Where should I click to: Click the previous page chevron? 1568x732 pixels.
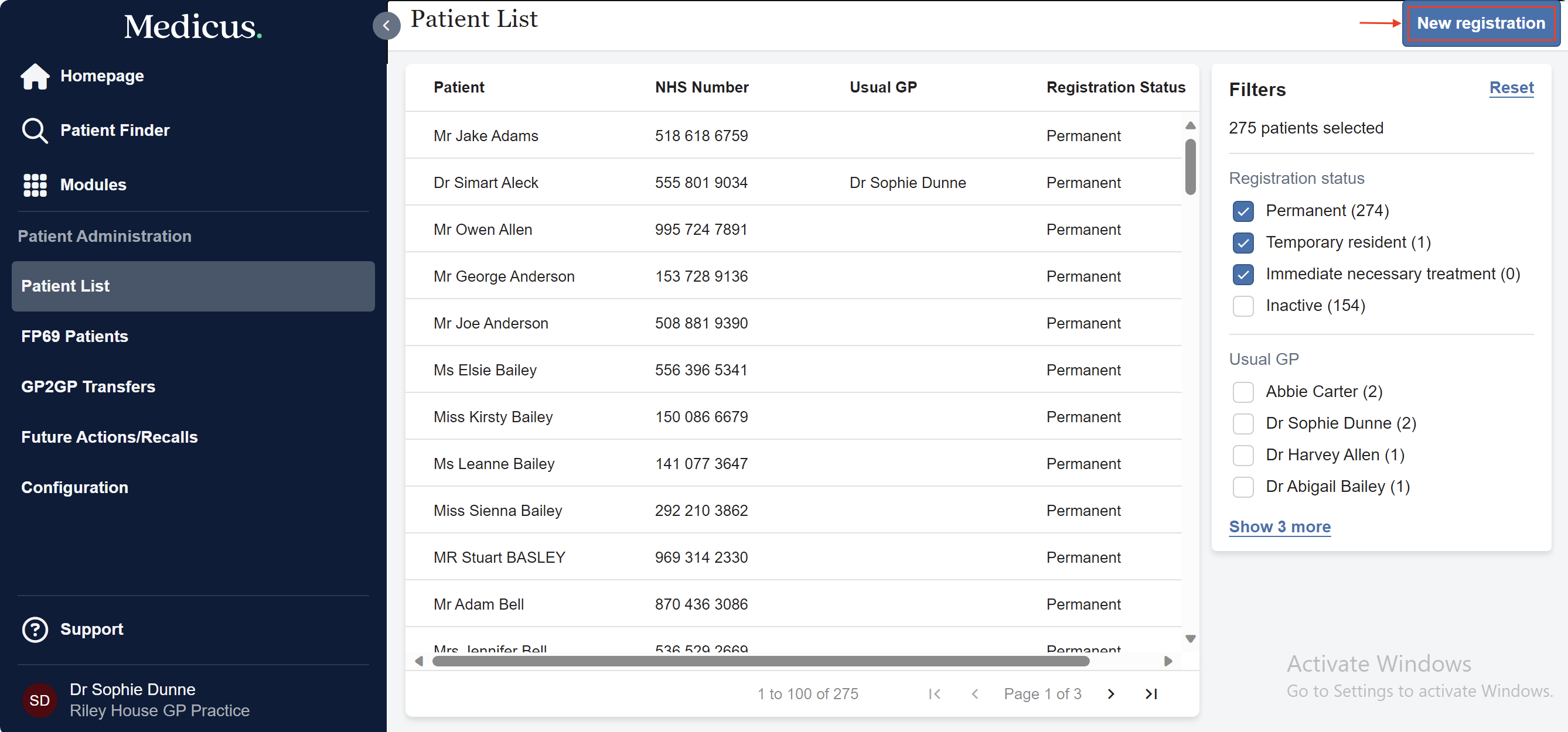(x=974, y=694)
